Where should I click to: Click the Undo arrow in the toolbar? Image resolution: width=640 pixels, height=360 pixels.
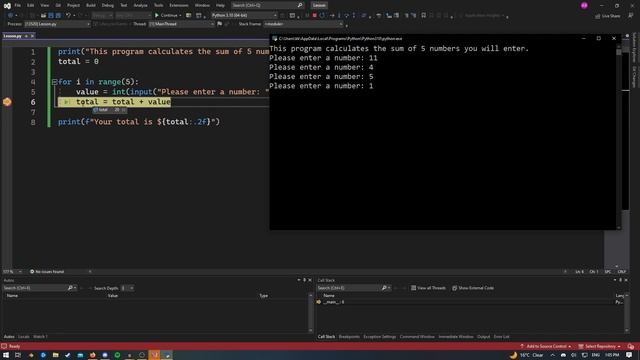point(68,16)
